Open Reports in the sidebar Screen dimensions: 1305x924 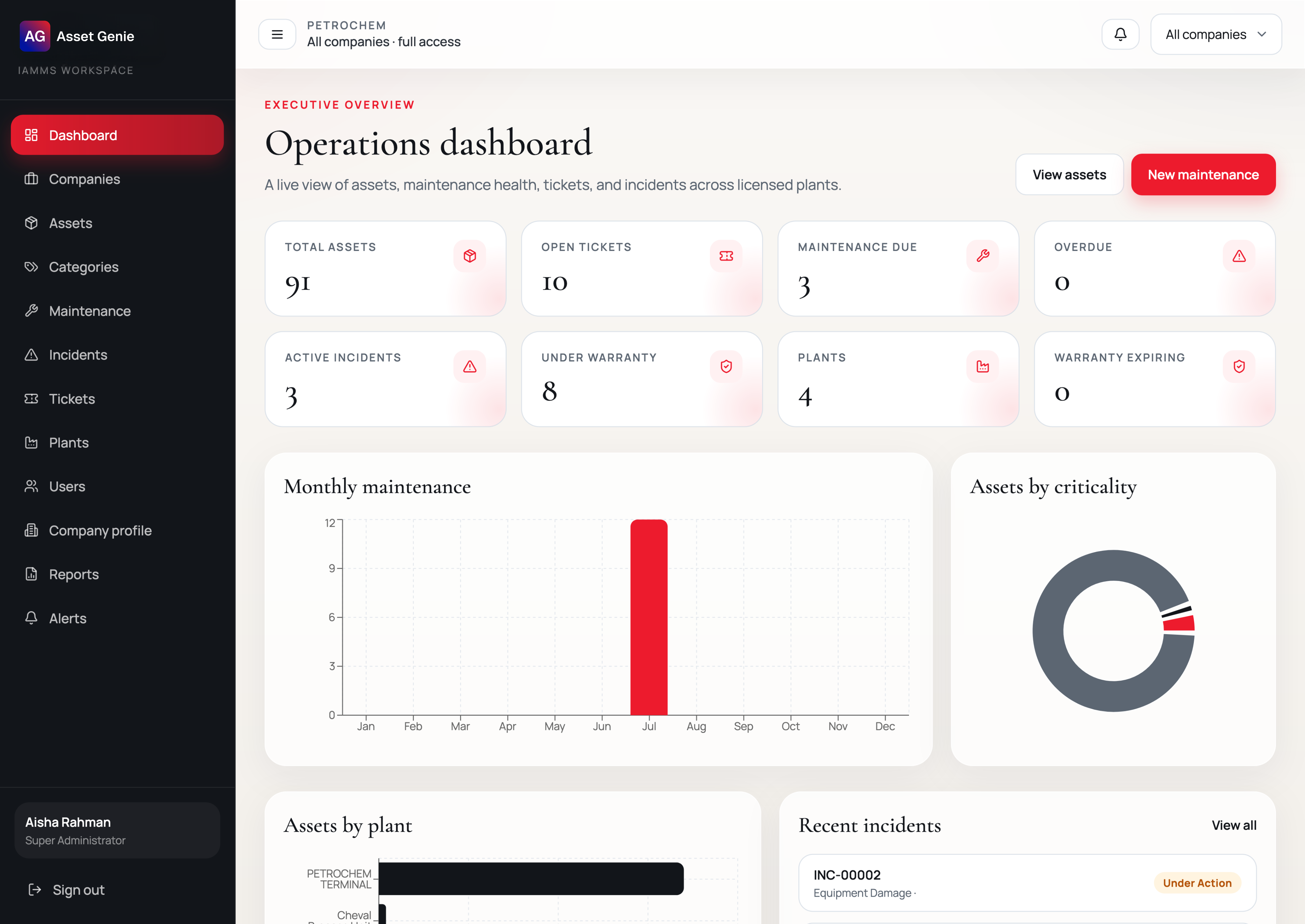[117, 574]
